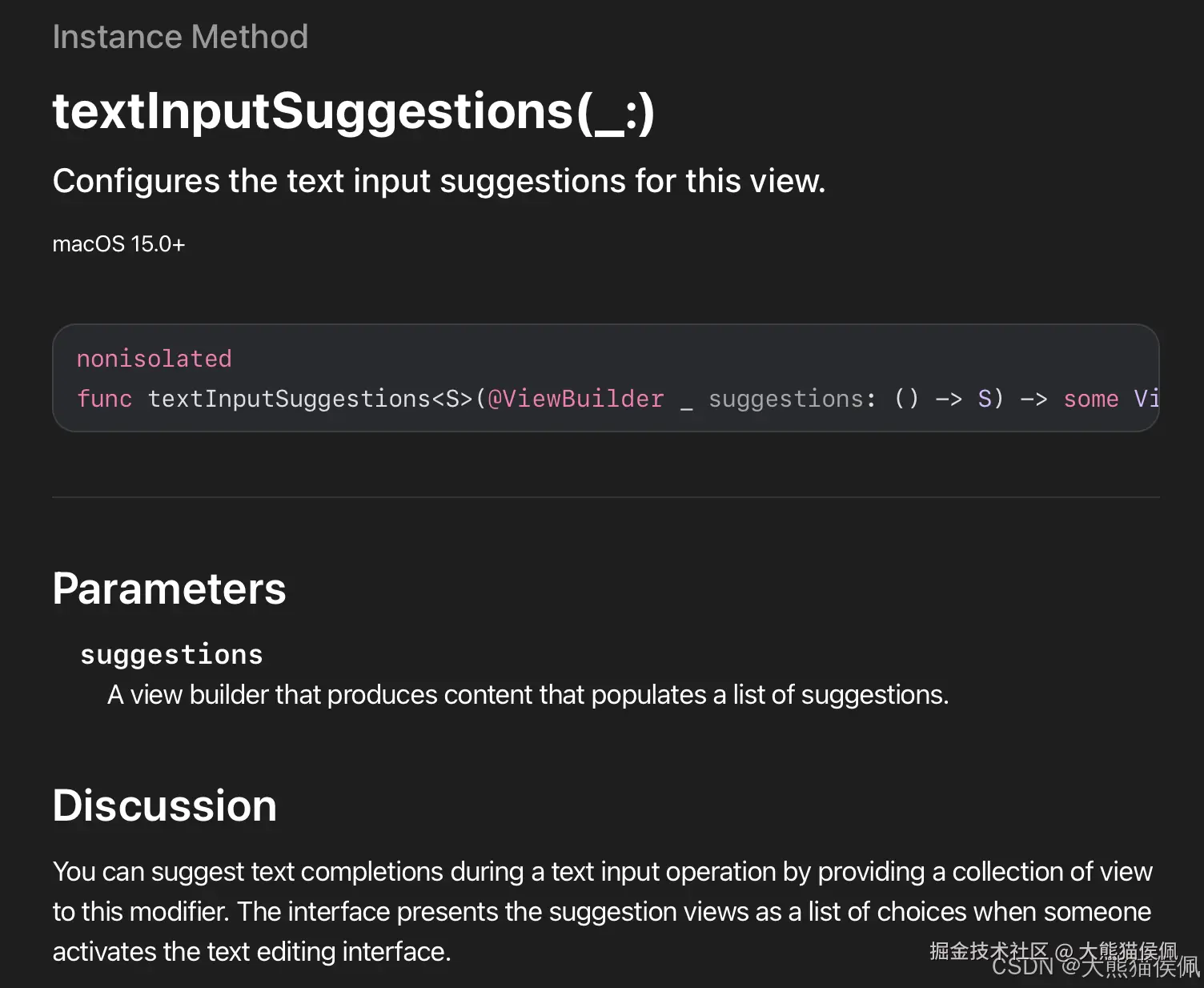This screenshot has height=988, width=1204.
Task: Click the Parameters section heading
Action: coord(169,589)
